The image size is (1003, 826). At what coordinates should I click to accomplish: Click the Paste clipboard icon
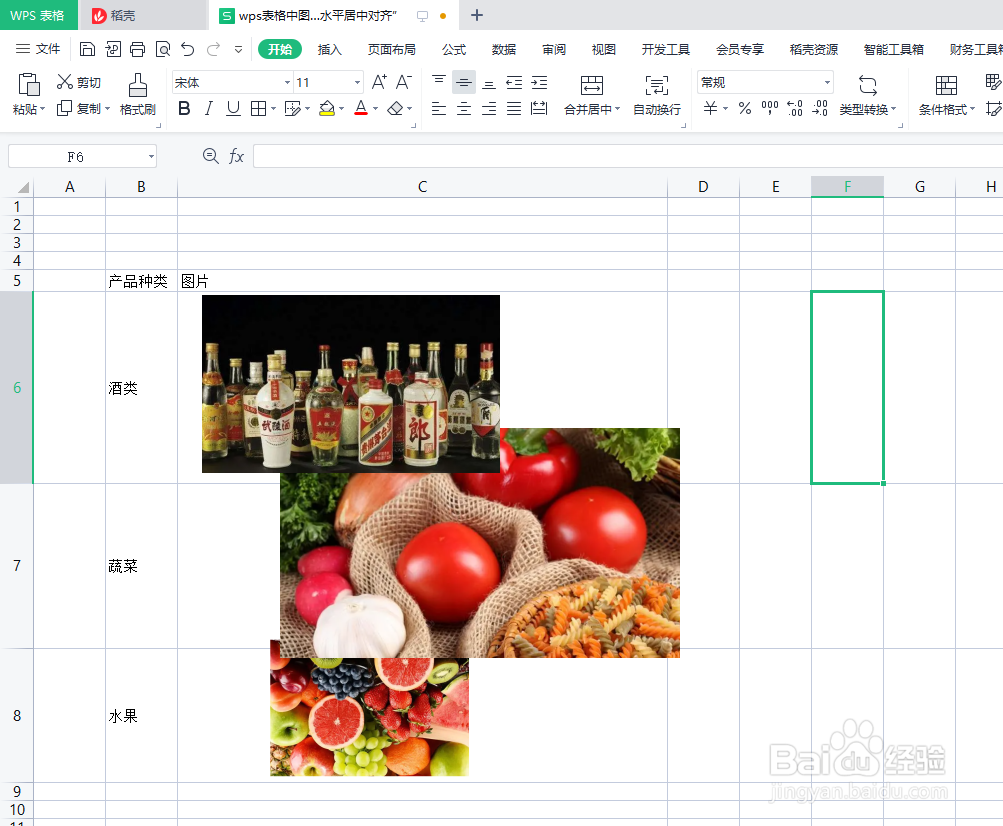pyautogui.click(x=29, y=85)
